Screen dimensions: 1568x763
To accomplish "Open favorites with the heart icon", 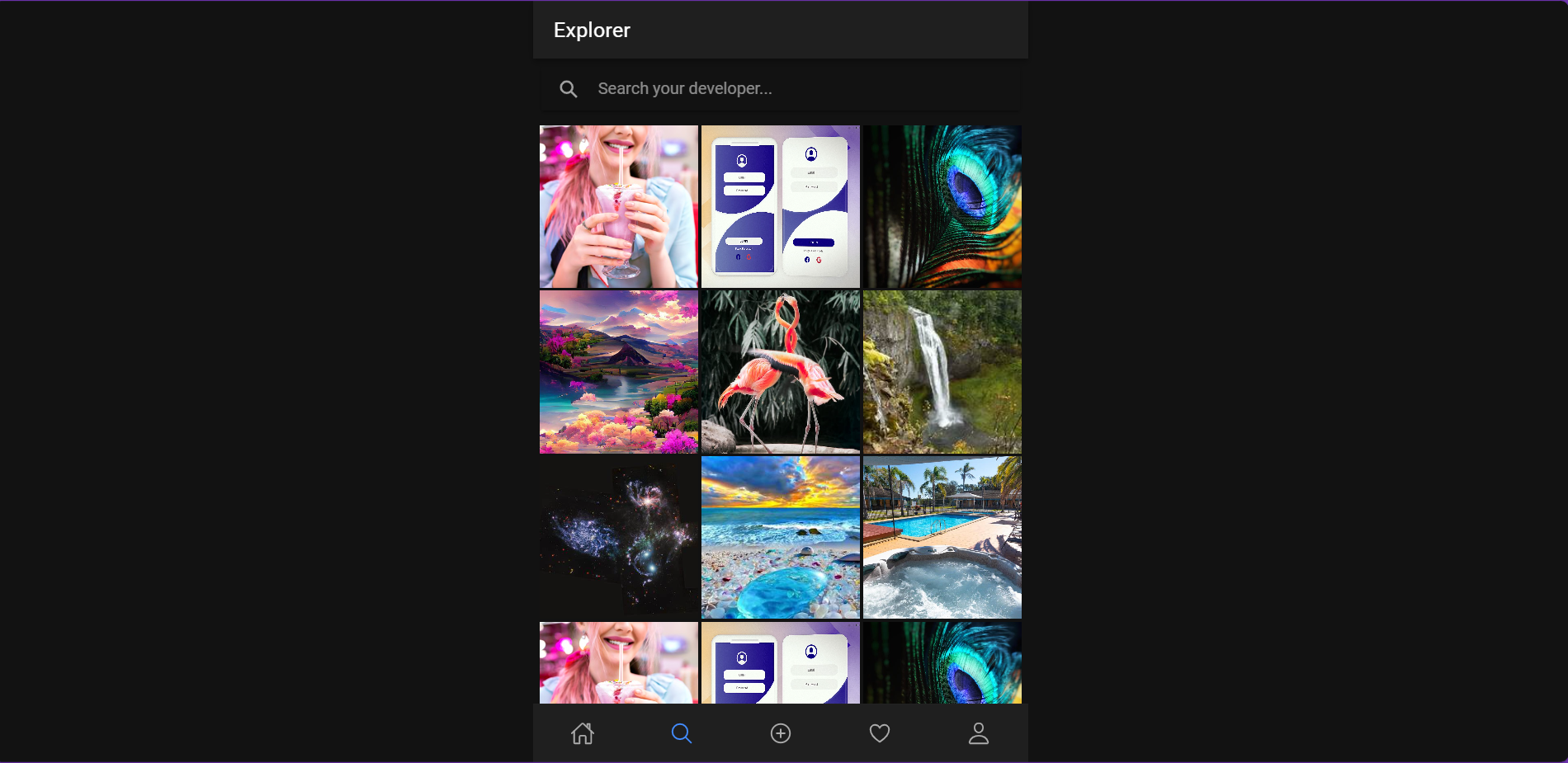I will pyautogui.click(x=880, y=733).
